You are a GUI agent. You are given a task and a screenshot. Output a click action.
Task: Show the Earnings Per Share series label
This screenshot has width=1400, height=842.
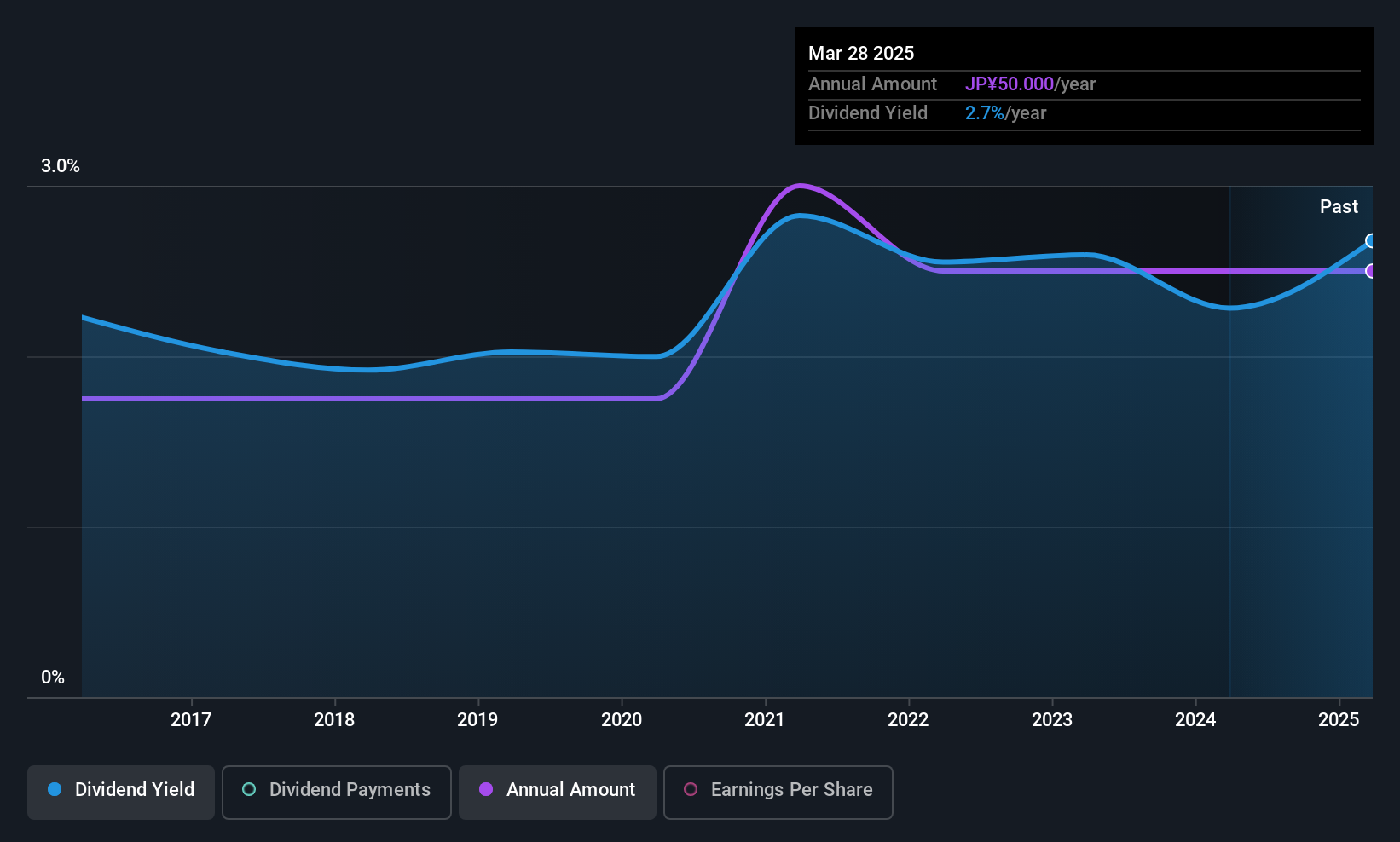coord(791,789)
